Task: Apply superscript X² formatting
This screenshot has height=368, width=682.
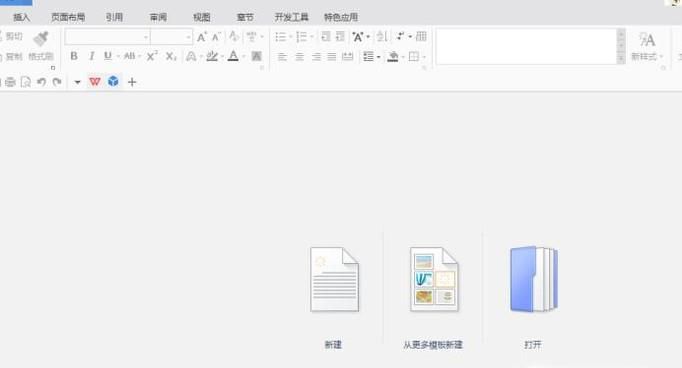Action: pos(151,56)
